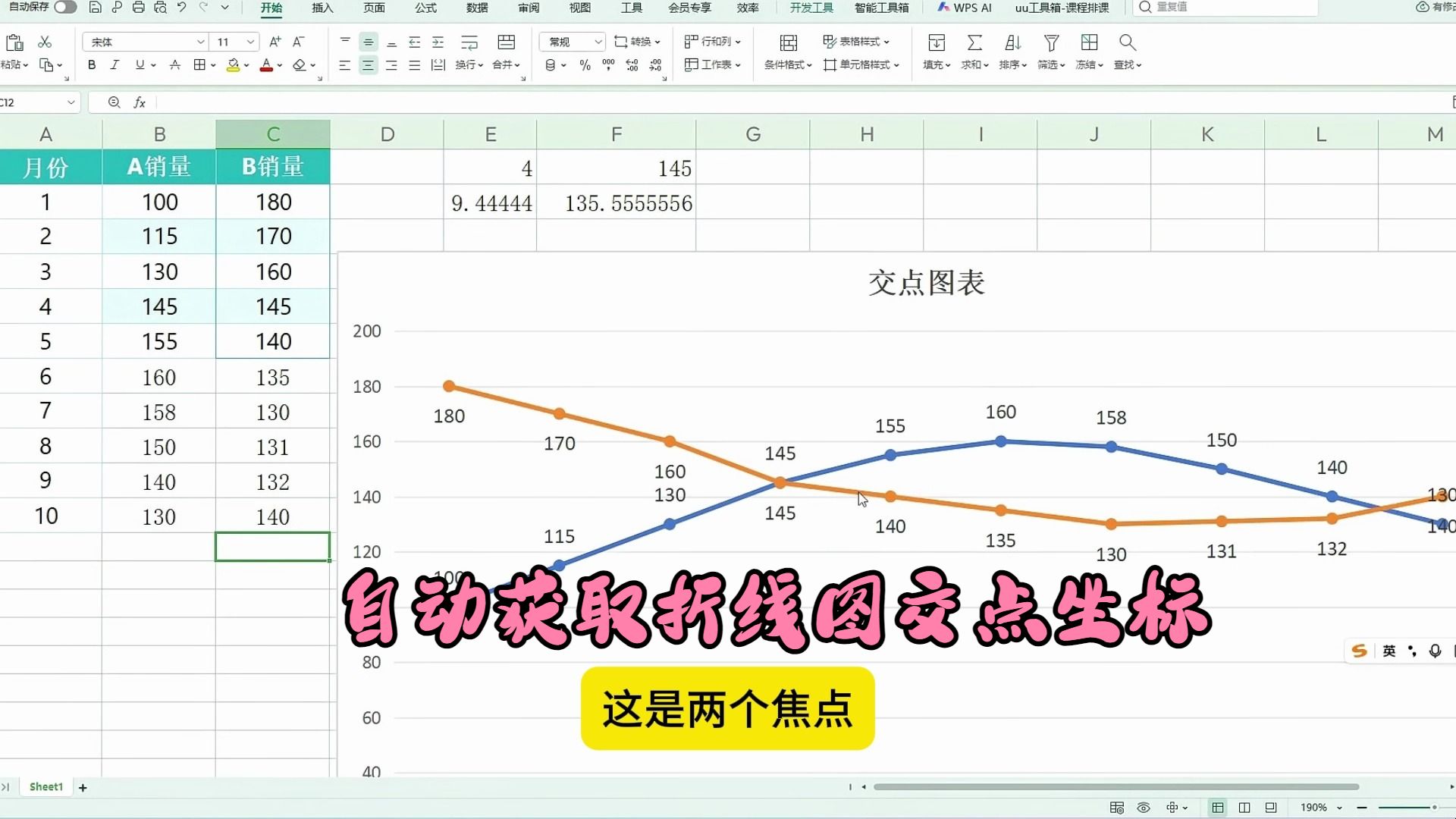Viewport: 1456px width, 819px height.
Task: Select the Sheet1 tab
Action: point(46,787)
